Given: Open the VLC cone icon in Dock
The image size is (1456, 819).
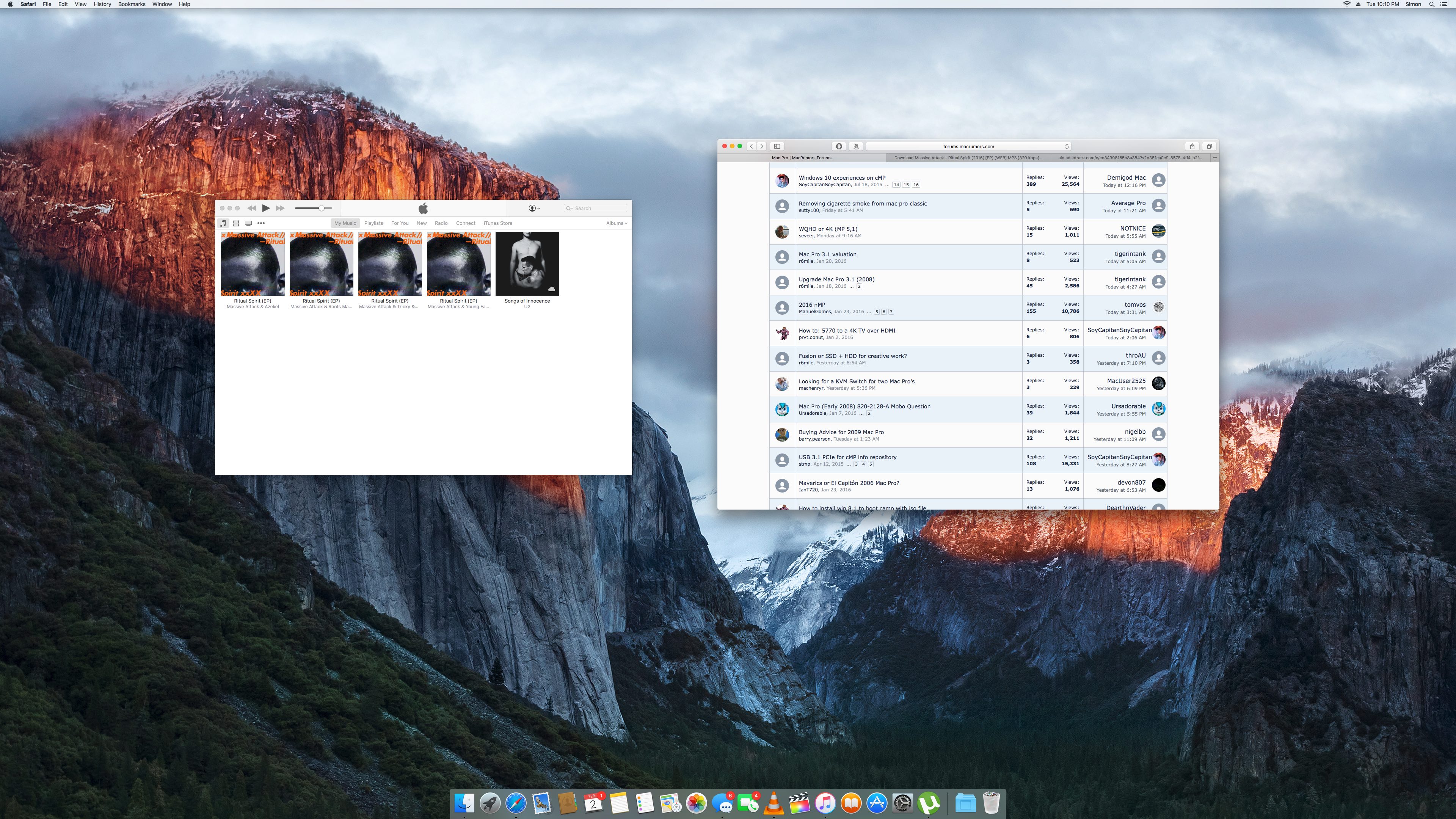Looking at the screenshot, I should click(x=773, y=803).
